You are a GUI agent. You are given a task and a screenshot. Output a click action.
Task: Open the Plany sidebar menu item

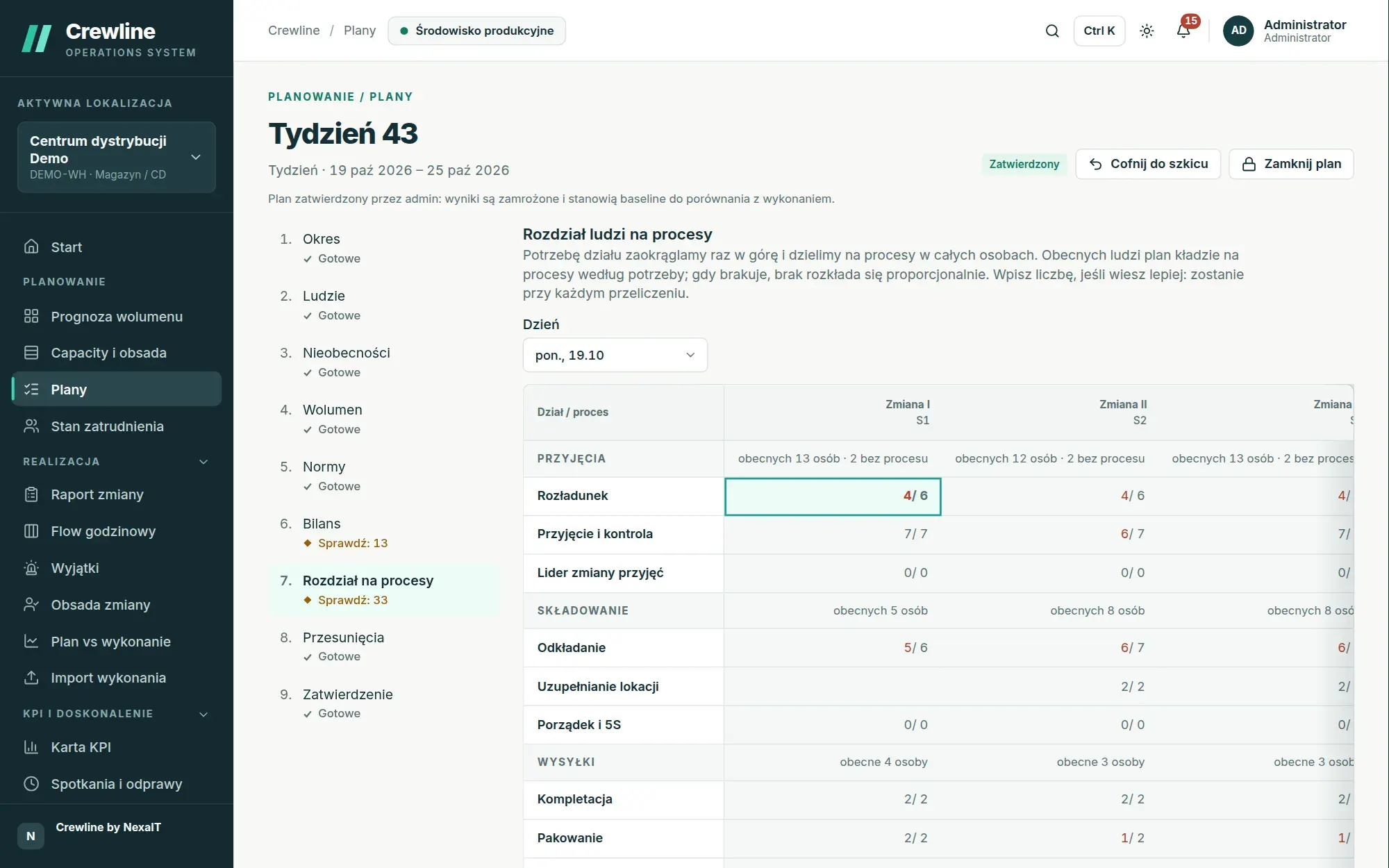pos(117,389)
